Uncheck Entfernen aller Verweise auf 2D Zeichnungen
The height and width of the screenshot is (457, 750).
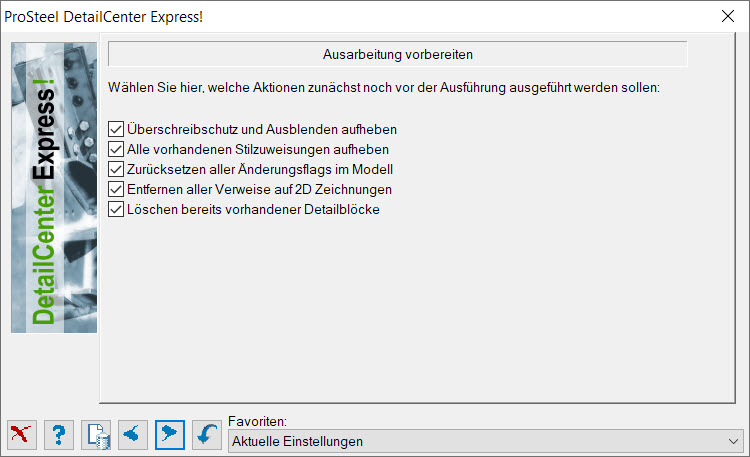tap(116, 189)
